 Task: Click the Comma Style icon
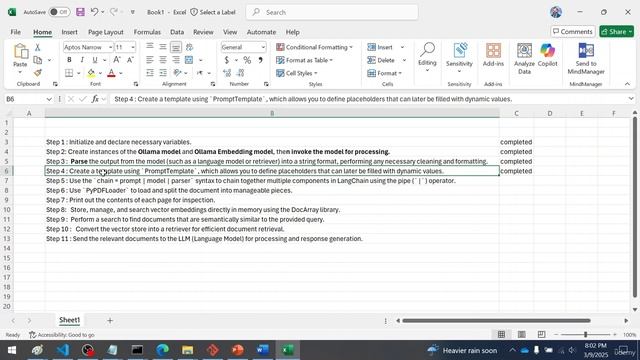(x=260, y=60)
